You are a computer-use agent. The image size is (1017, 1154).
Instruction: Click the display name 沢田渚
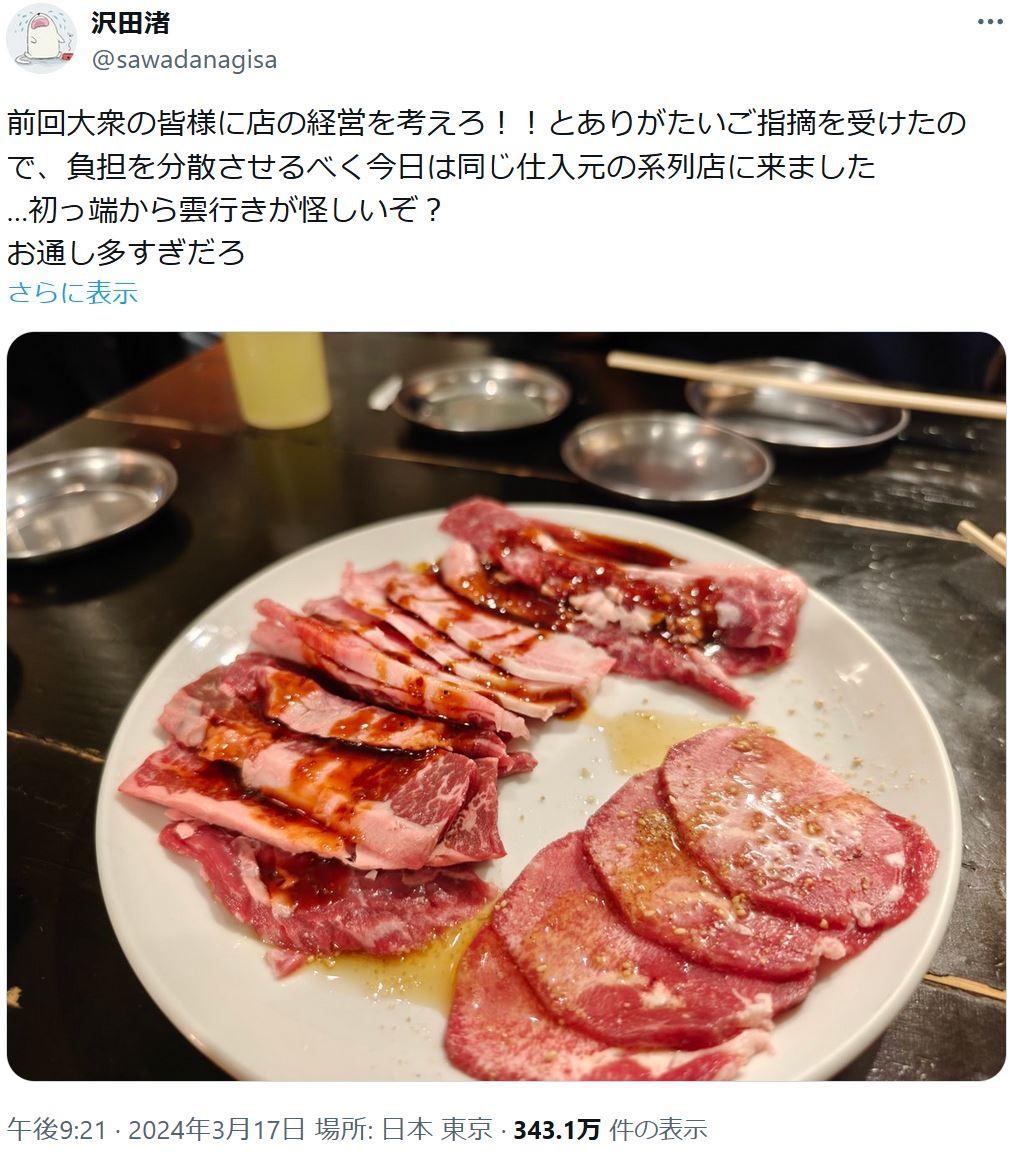(130, 23)
